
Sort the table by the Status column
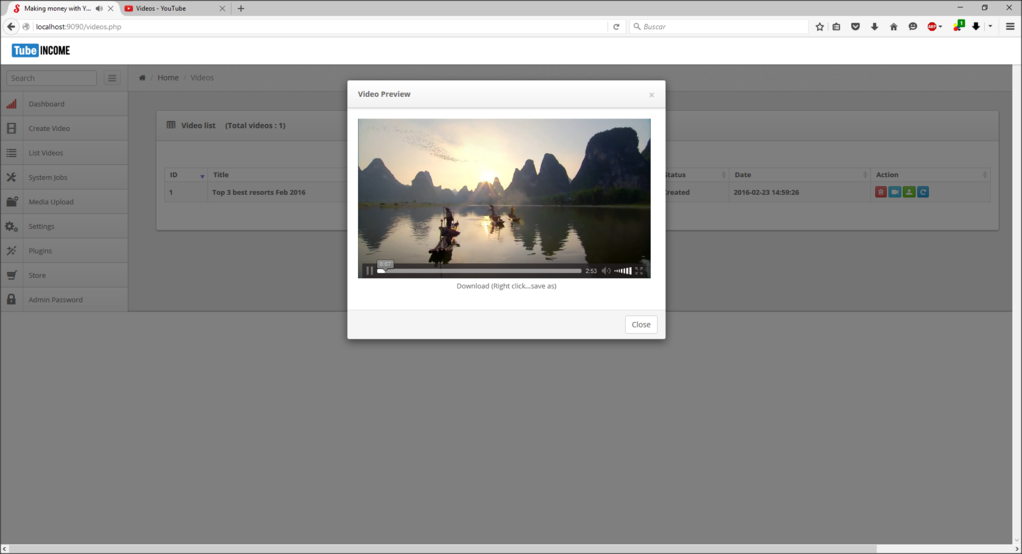coord(695,175)
